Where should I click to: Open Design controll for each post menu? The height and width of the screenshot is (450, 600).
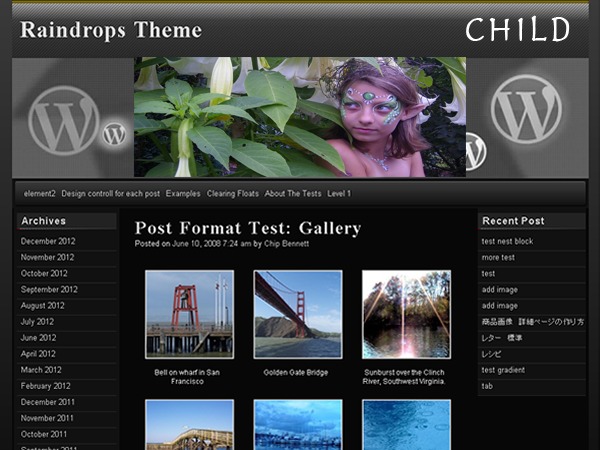(x=111, y=194)
